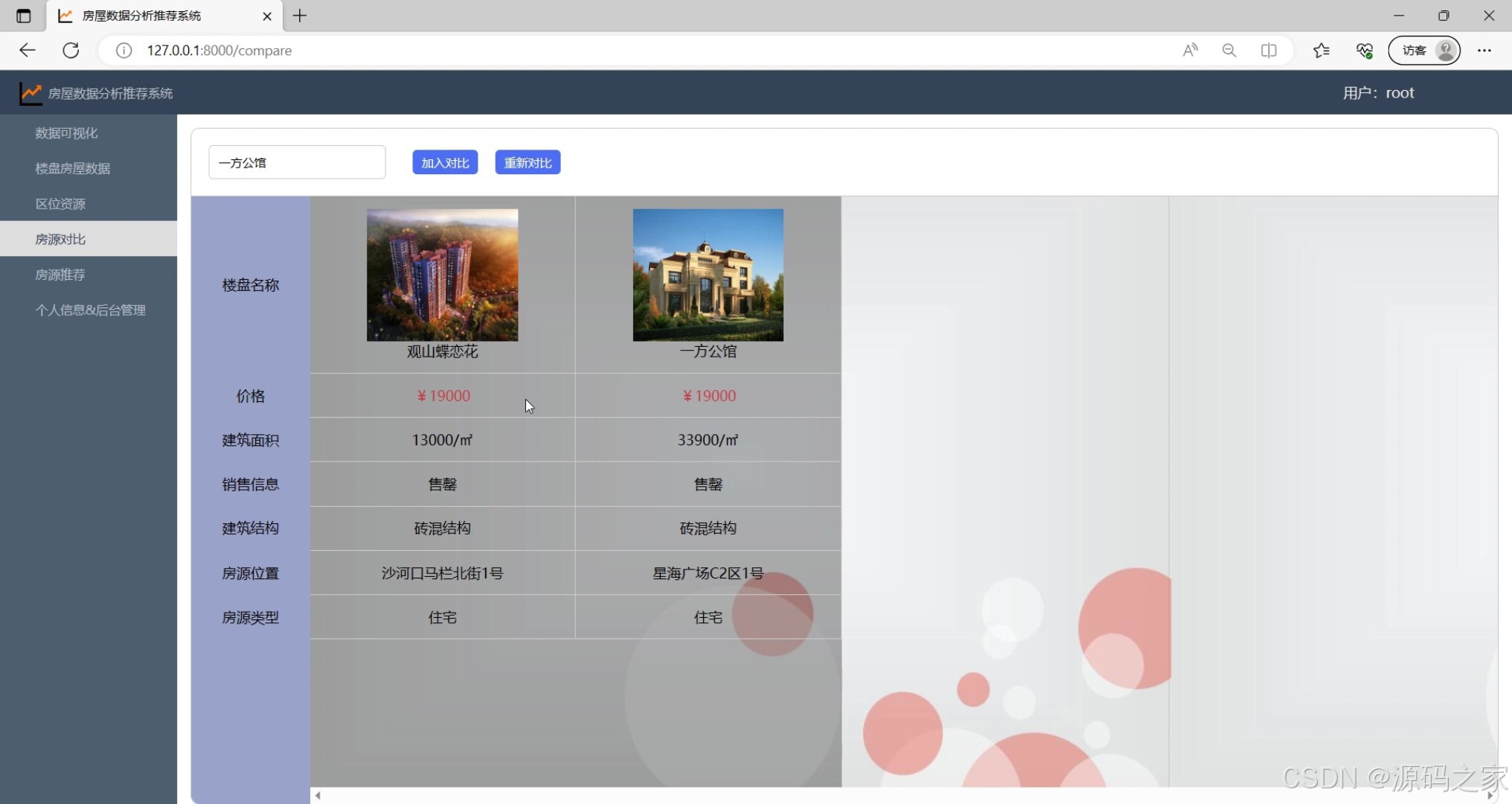Click the split screen icon in browser toolbar
The height and width of the screenshot is (804, 1512).
pyautogui.click(x=1269, y=50)
